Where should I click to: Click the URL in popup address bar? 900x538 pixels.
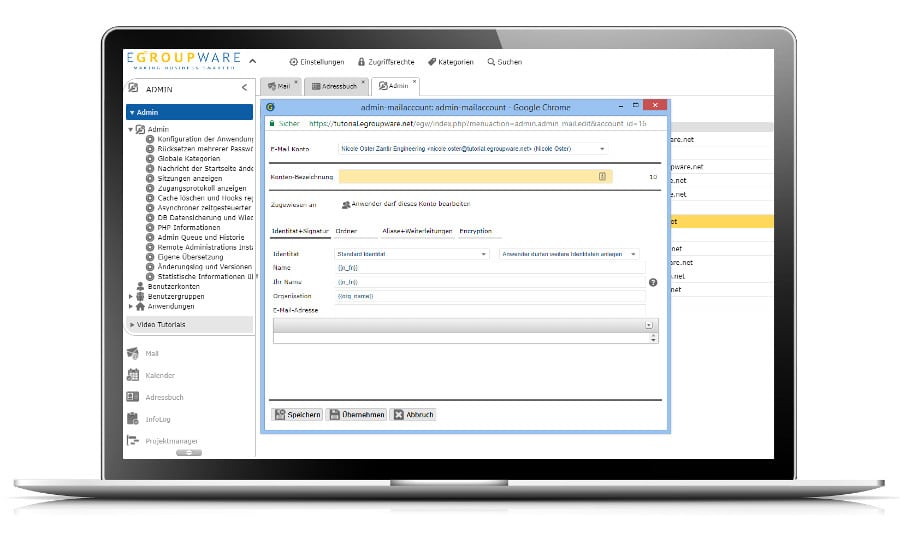[478, 123]
